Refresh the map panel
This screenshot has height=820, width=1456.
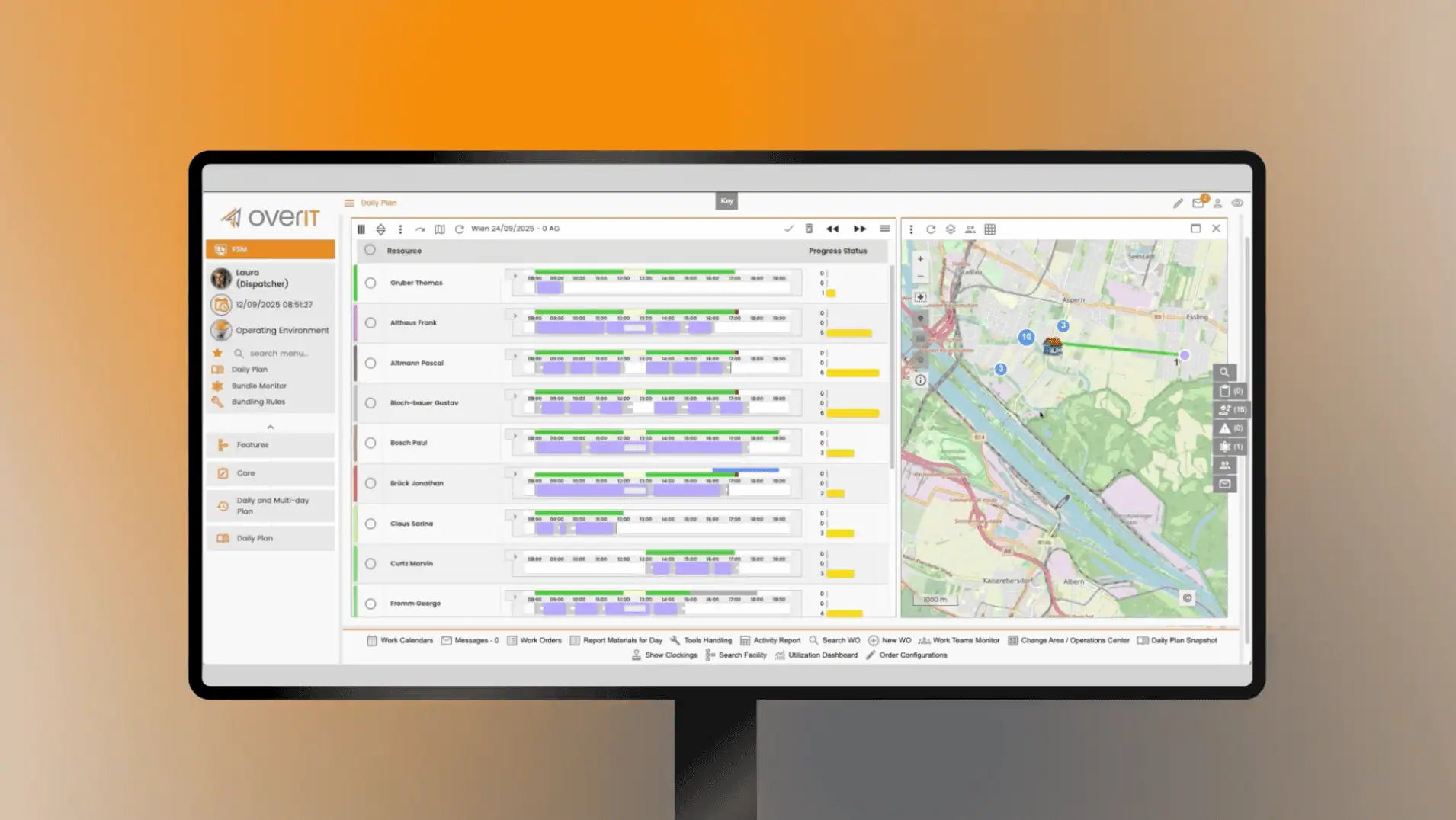(x=931, y=229)
